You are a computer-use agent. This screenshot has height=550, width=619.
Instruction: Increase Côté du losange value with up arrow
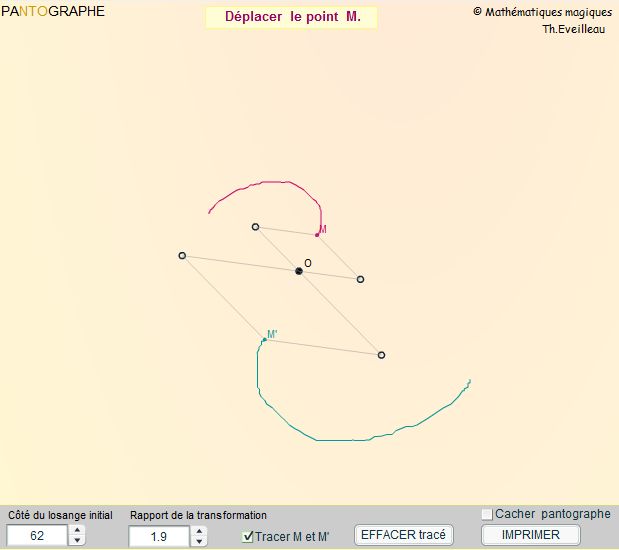tap(77, 530)
